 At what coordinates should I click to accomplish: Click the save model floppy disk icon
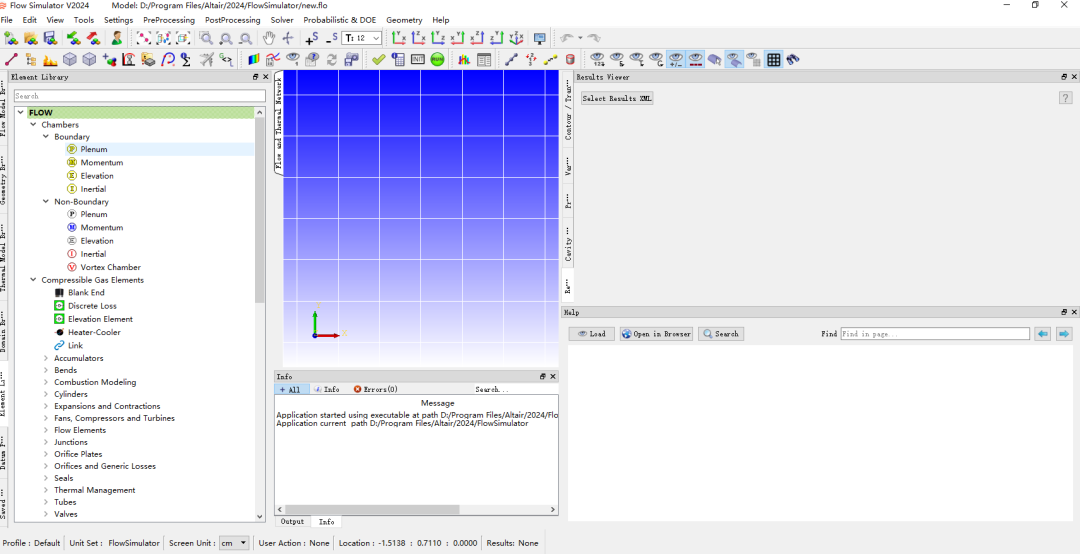50,39
